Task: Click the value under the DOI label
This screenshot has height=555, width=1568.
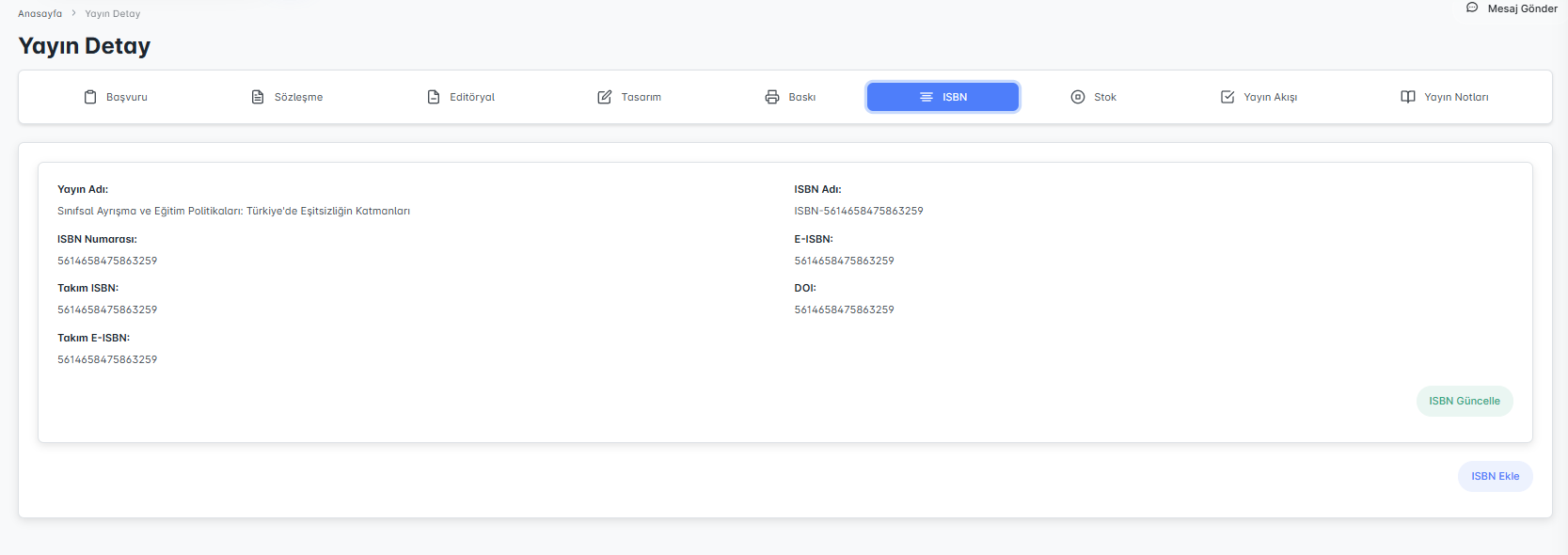Action: click(x=844, y=309)
